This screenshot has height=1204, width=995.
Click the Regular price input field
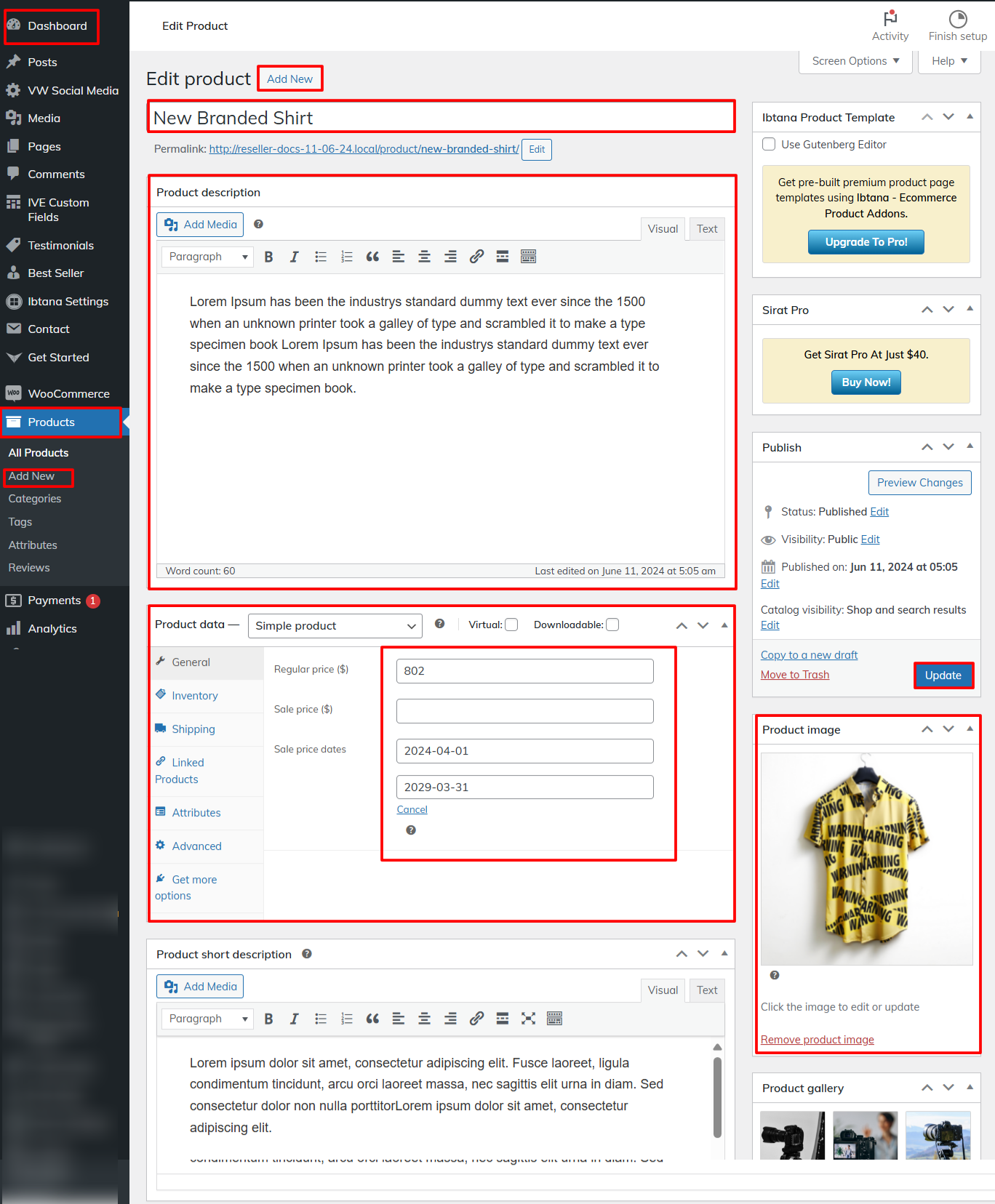524,671
